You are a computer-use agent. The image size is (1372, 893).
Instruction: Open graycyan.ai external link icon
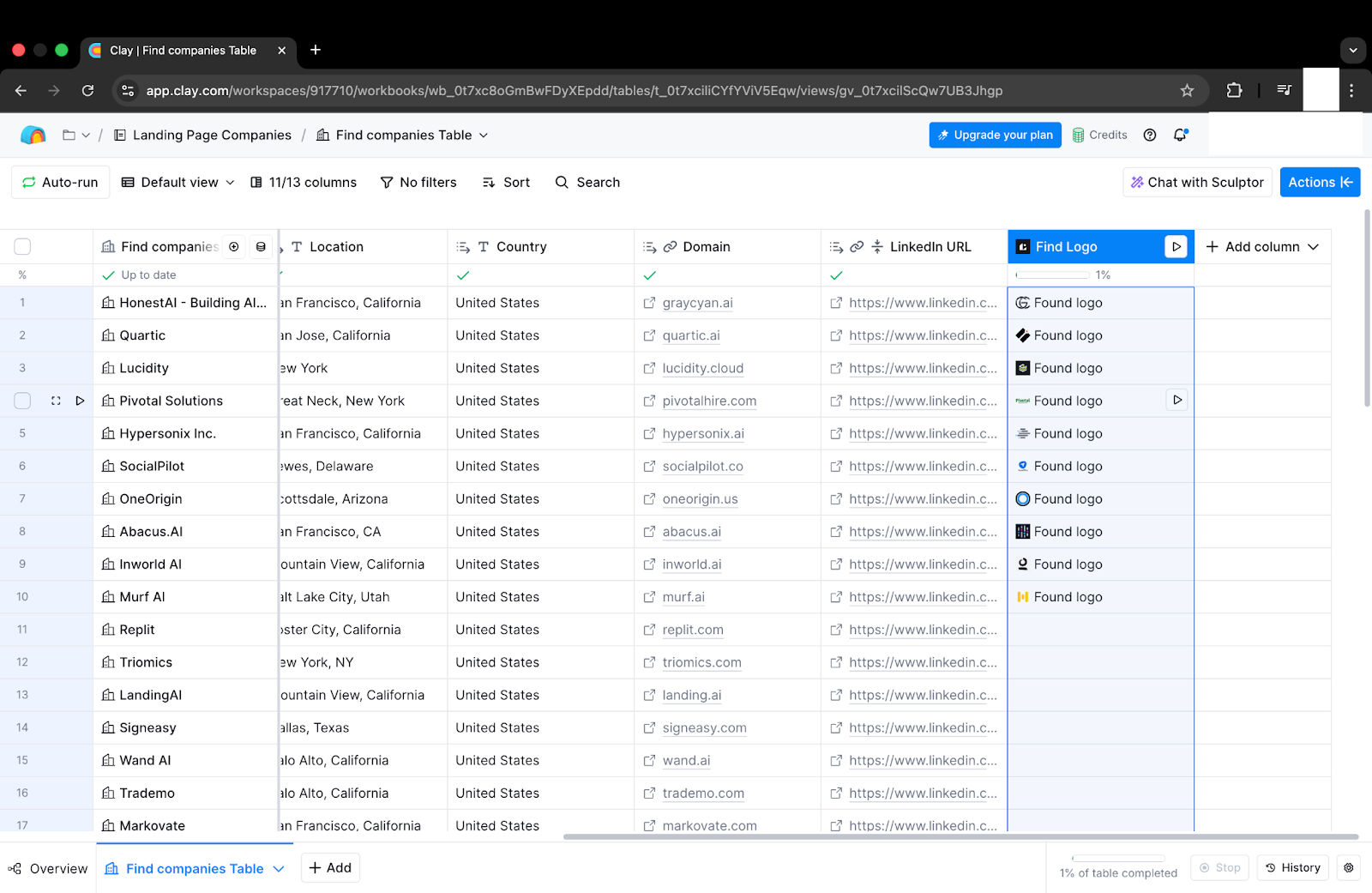coord(649,303)
